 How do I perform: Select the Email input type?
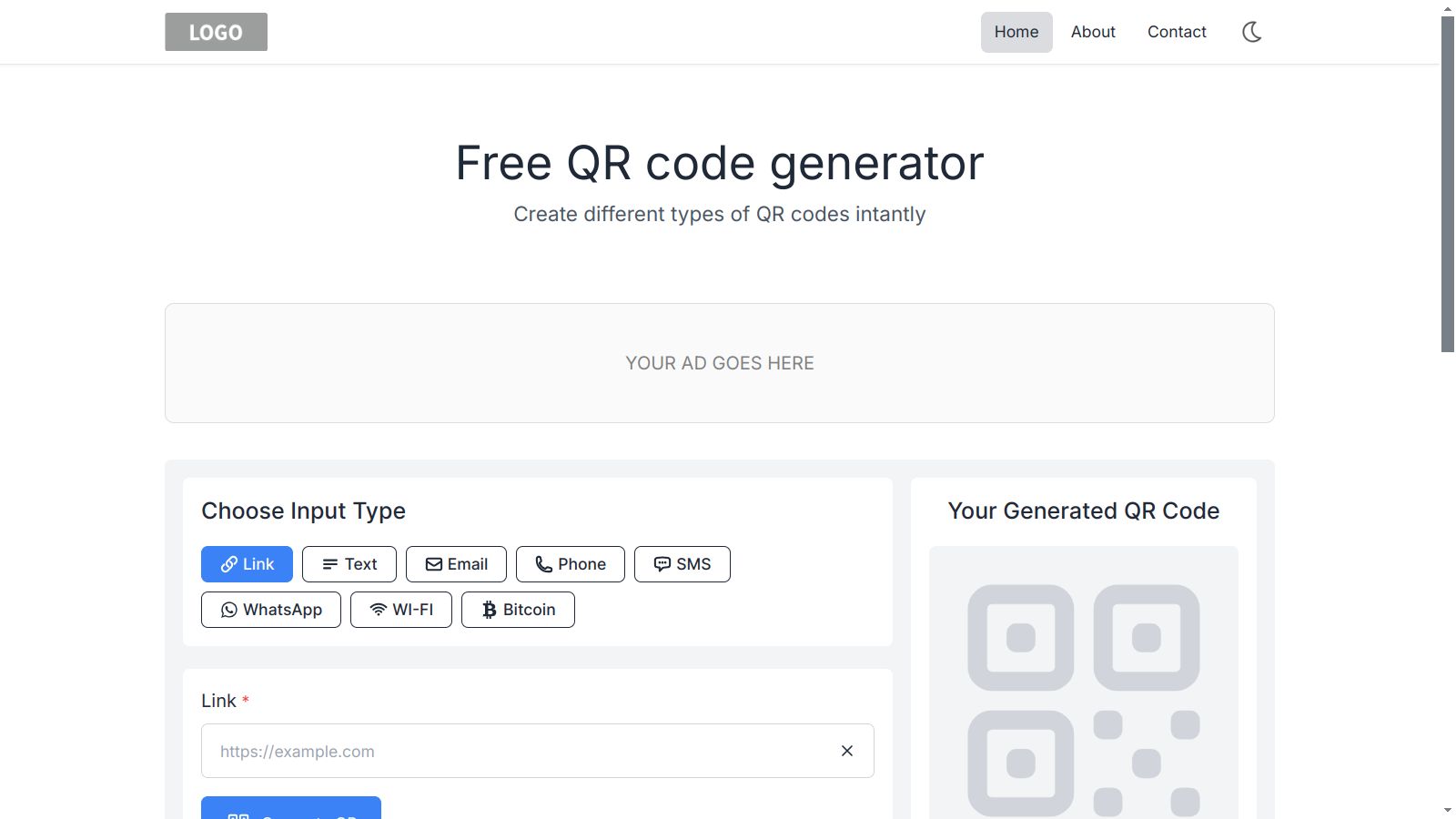point(456,564)
